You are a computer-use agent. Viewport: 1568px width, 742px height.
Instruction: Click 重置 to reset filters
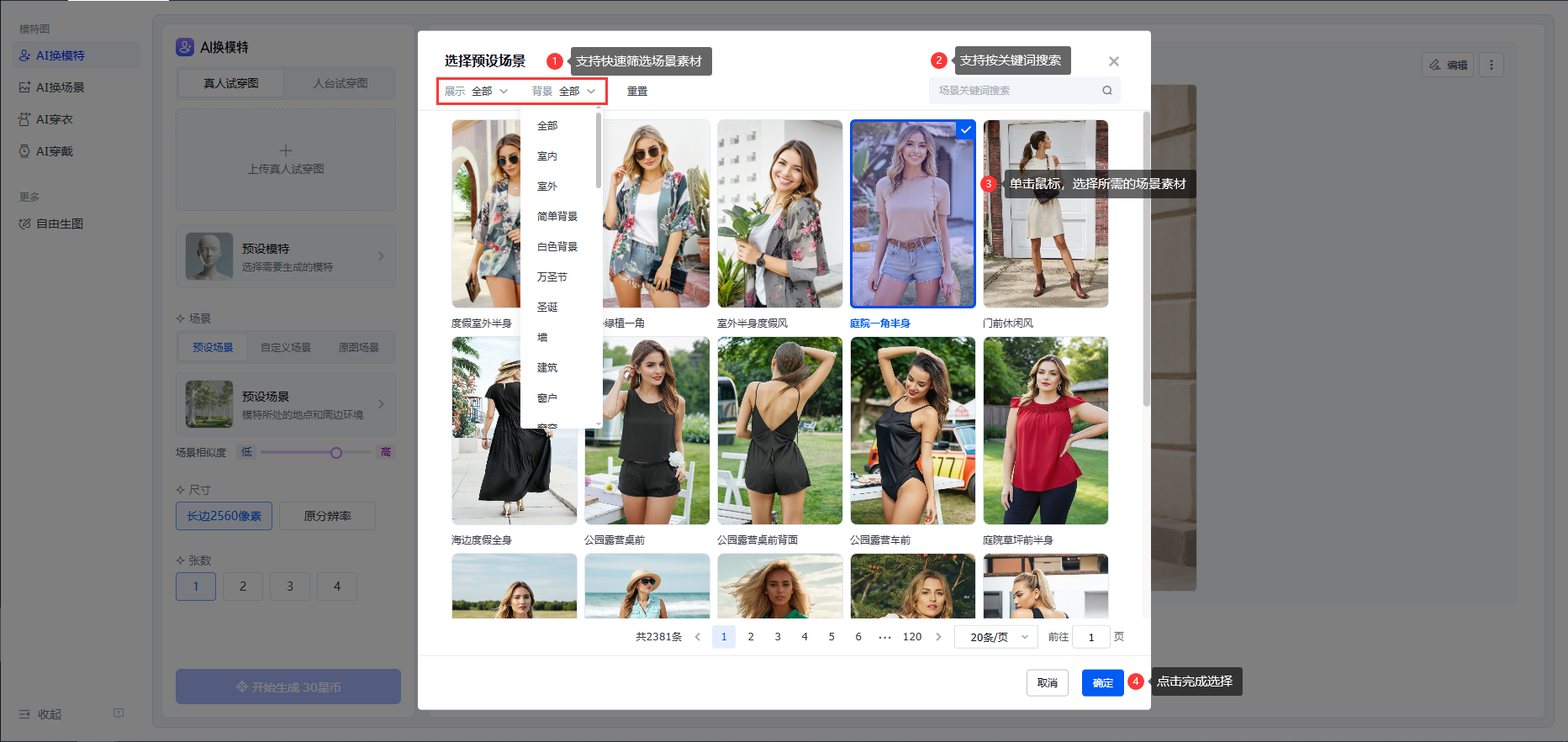(x=636, y=91)
